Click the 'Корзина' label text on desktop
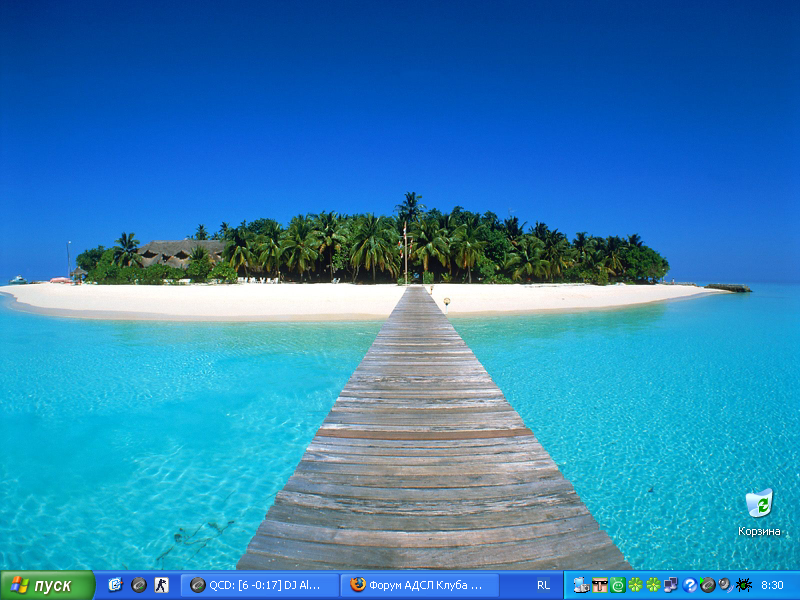The width and height of the screenshot is (800, 600). (759, 531)
